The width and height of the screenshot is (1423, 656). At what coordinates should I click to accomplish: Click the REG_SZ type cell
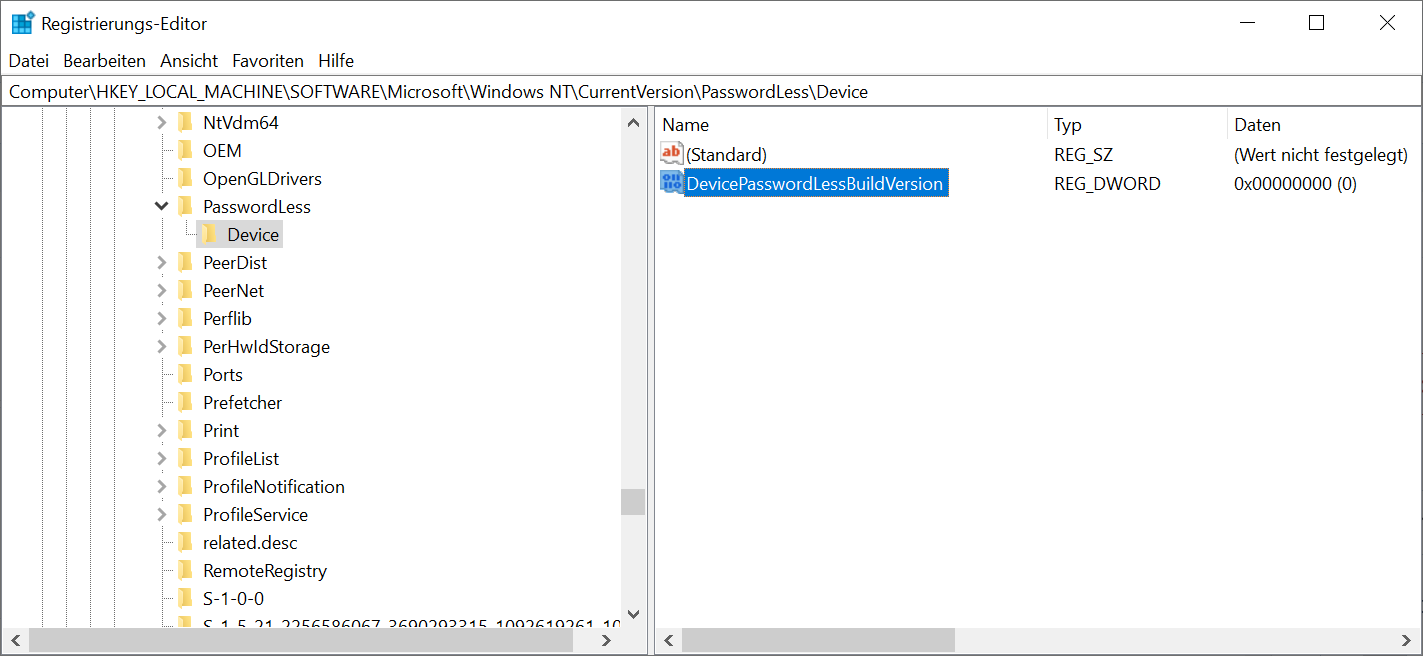(x=1083, y=155)
